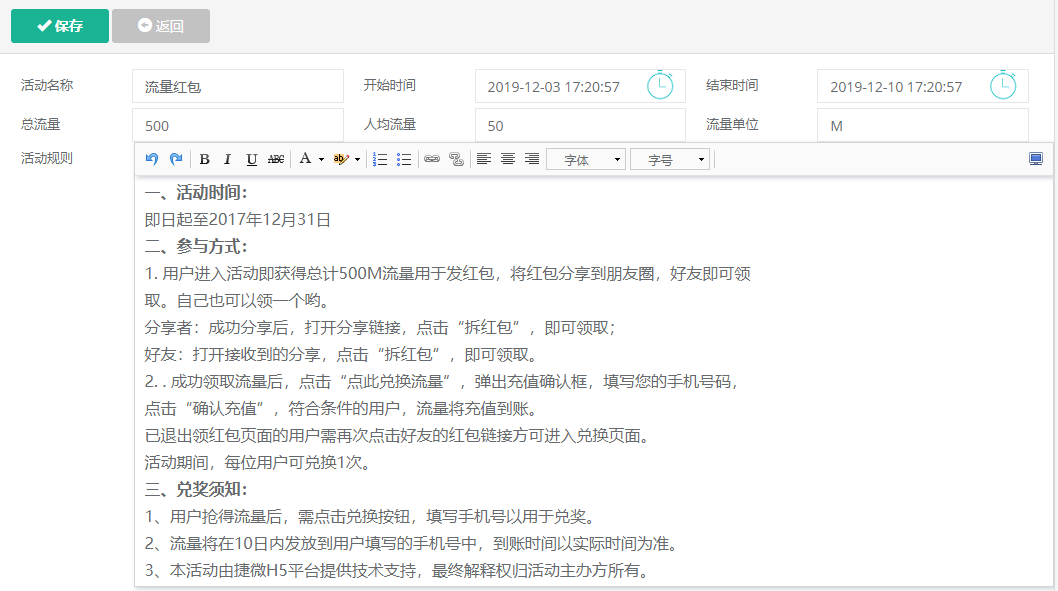Click the line starting 点击“确认充值”

pos(342,409)
